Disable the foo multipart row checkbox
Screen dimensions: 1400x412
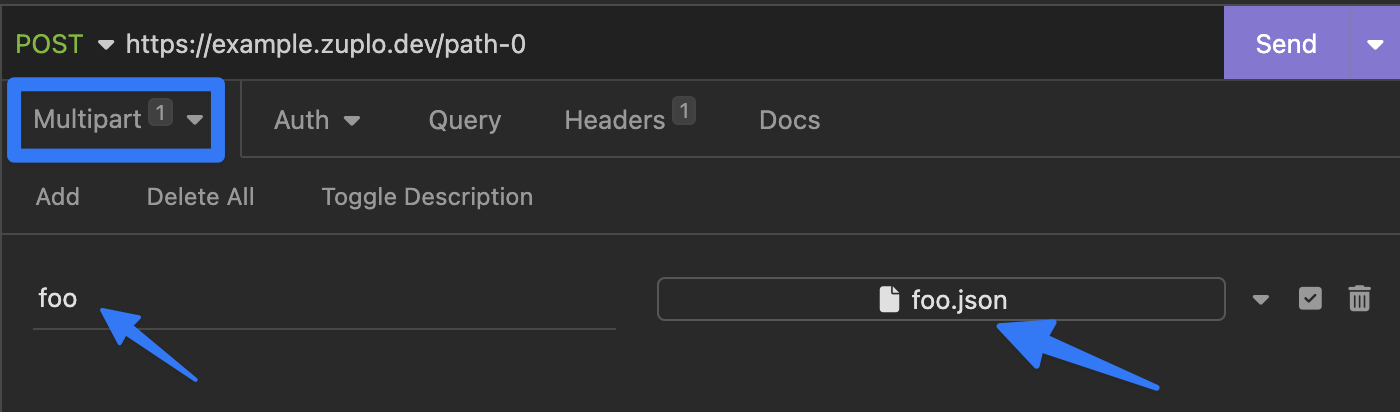1310,299
